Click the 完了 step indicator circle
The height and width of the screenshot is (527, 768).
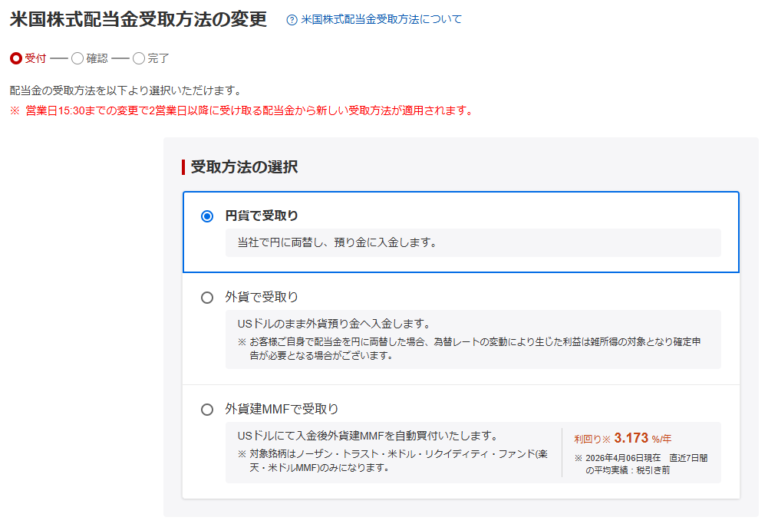point(138,59)
